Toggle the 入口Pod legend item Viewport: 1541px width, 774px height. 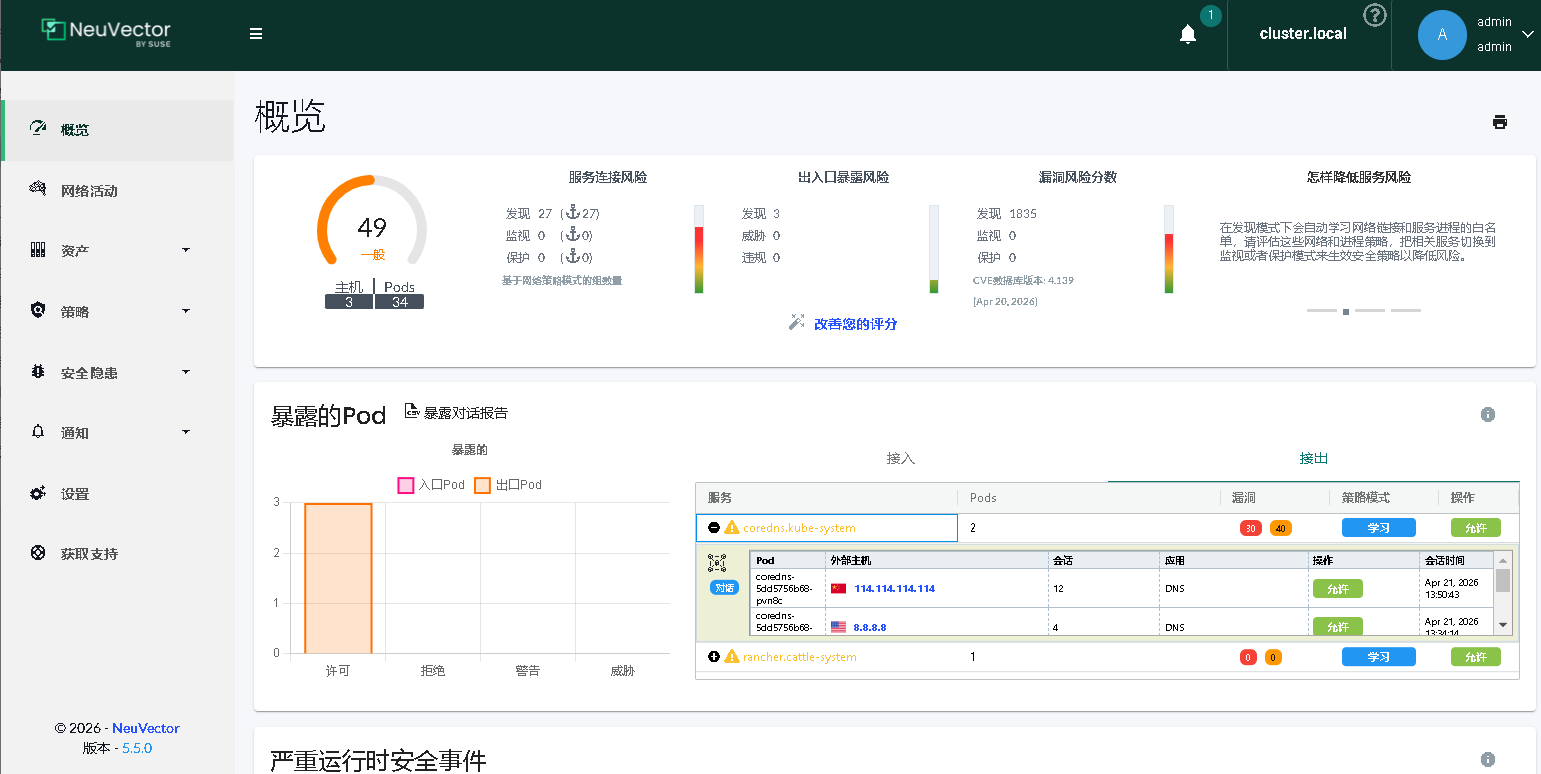pos(406,485)
